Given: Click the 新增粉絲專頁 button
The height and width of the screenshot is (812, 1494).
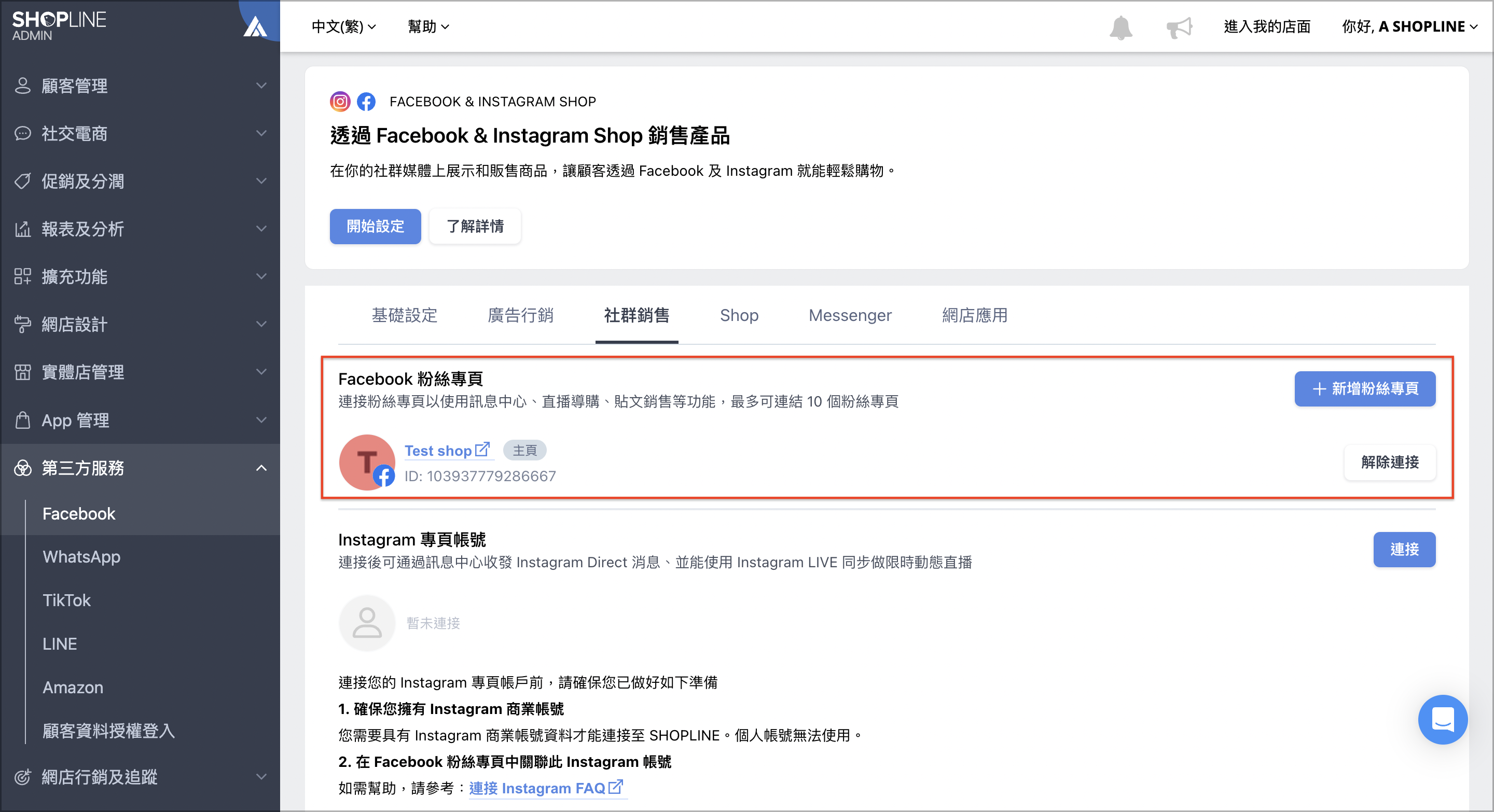Looking at the screenshot, I should click(x=1365, y=389).
